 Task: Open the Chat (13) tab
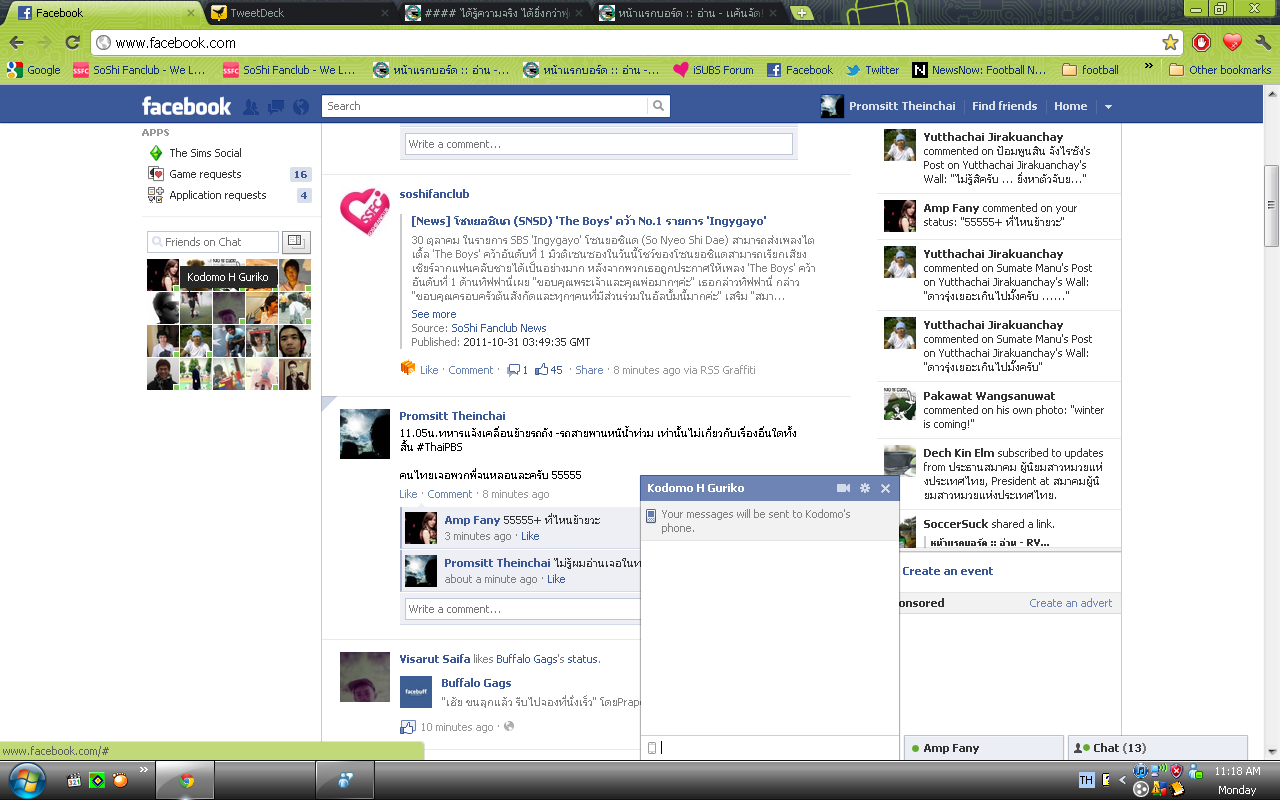[1158, 748]
